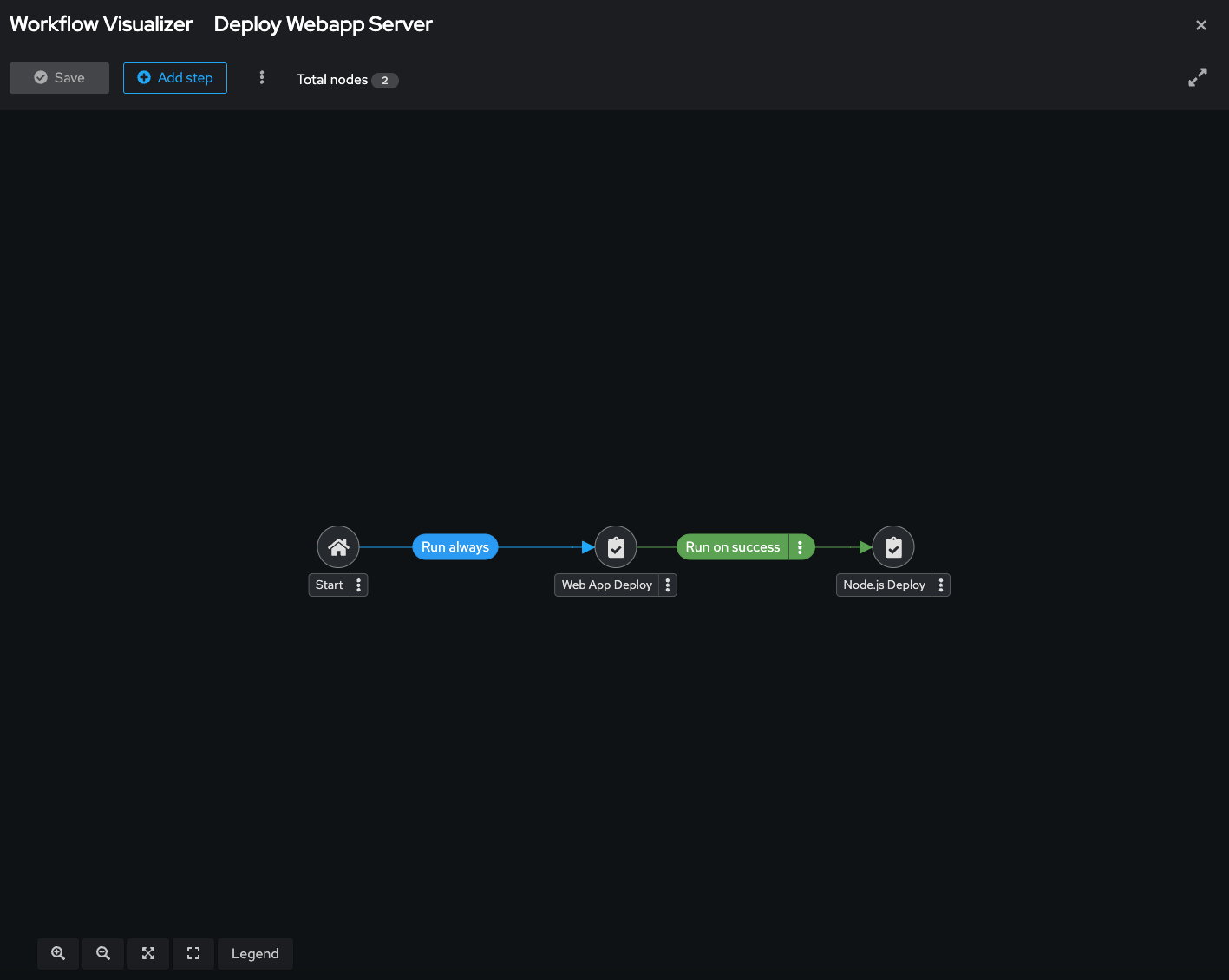Screen dimensions: 1229x980
Task: Click the Web App Deploy label
Action: [x=606, y=585]
